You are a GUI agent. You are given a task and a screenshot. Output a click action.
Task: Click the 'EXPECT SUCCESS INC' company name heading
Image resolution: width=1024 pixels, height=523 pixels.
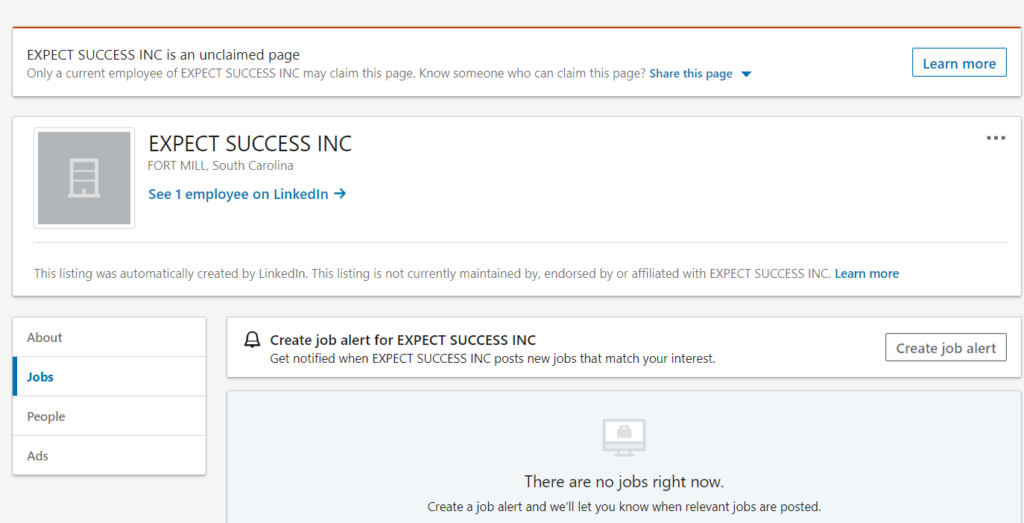coord(250,144)
